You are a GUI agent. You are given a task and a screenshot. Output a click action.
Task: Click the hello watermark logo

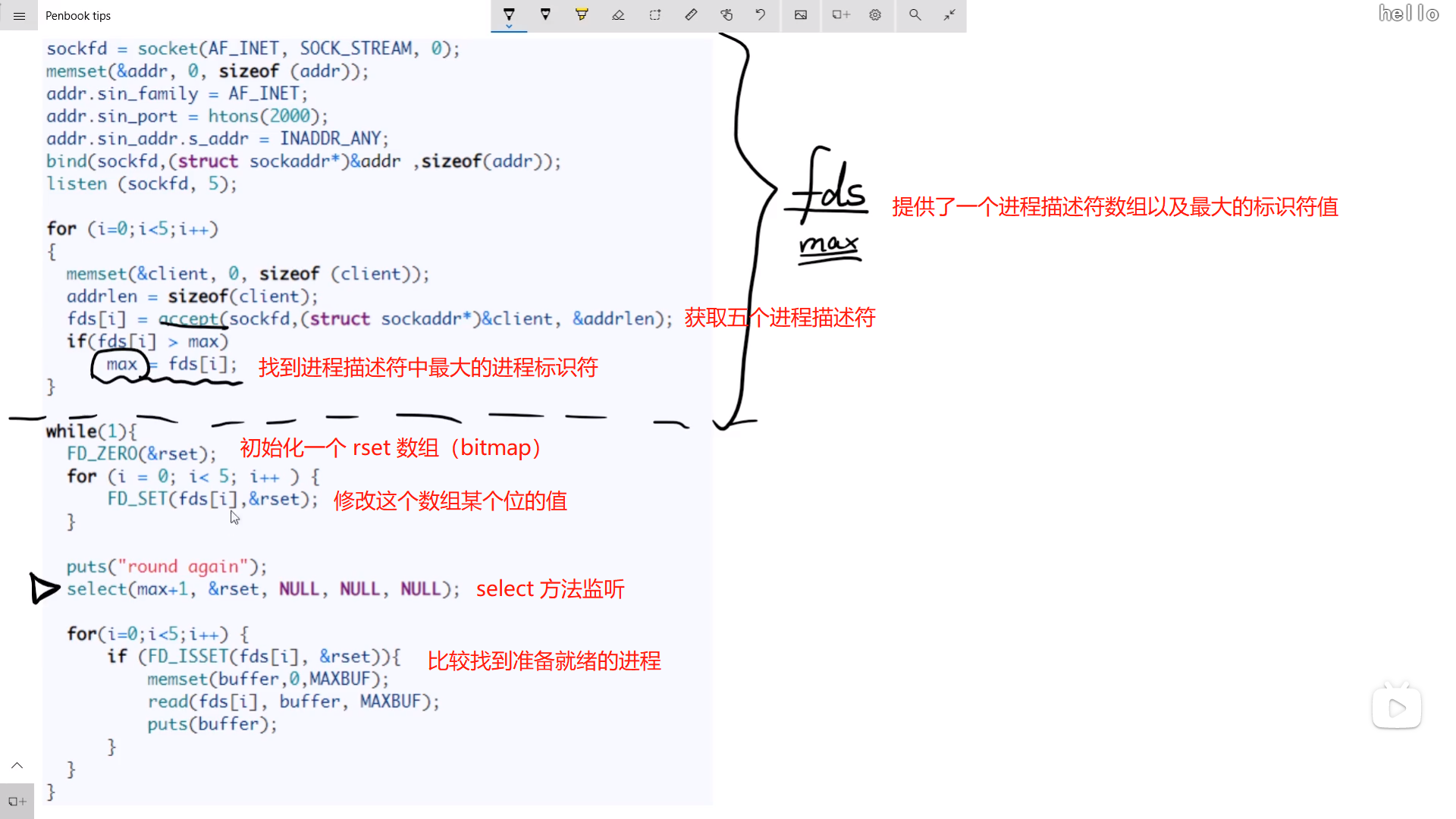click(1407, 13)
